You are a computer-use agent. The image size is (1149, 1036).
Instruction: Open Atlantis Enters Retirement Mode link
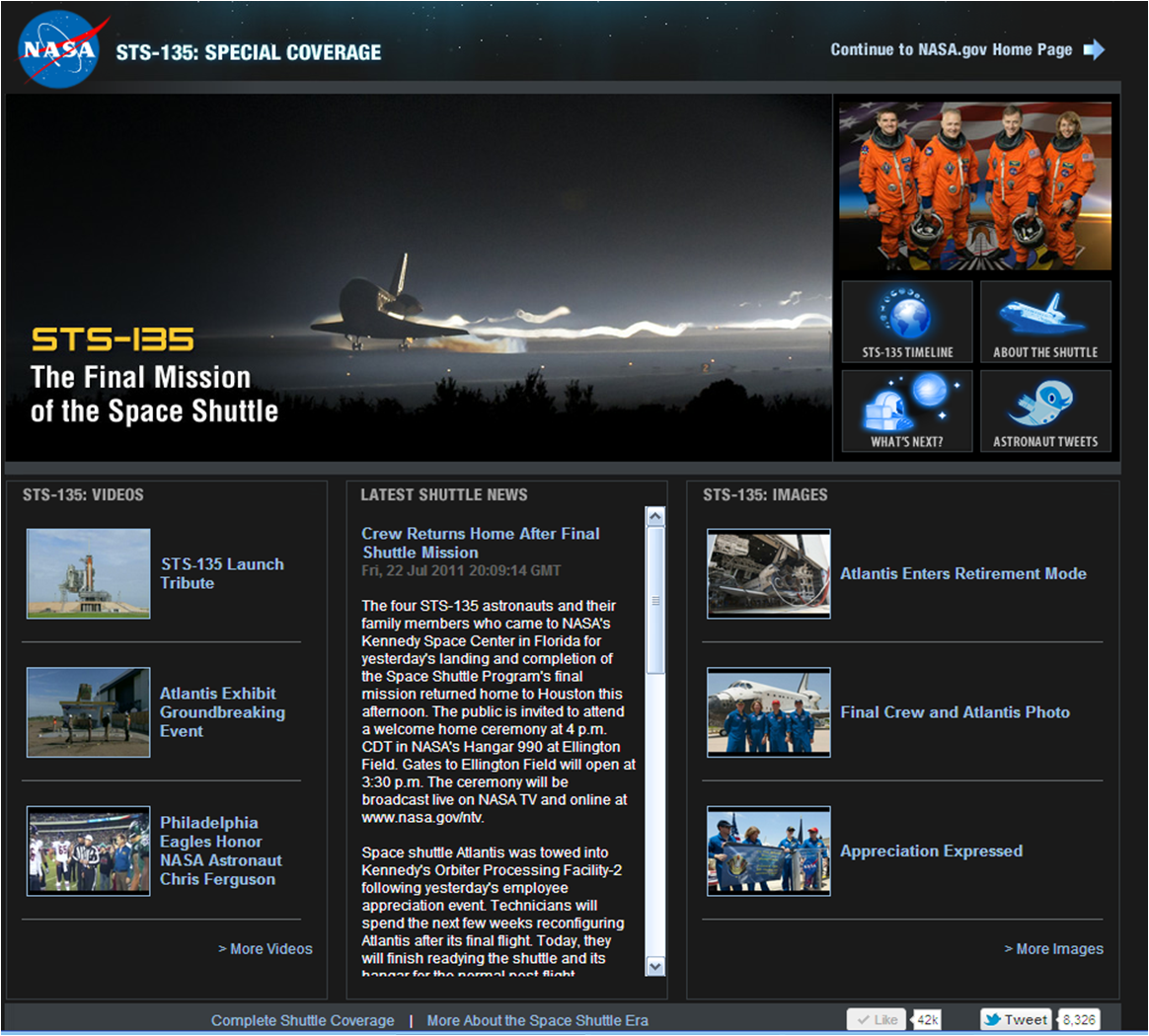(962, 573)
